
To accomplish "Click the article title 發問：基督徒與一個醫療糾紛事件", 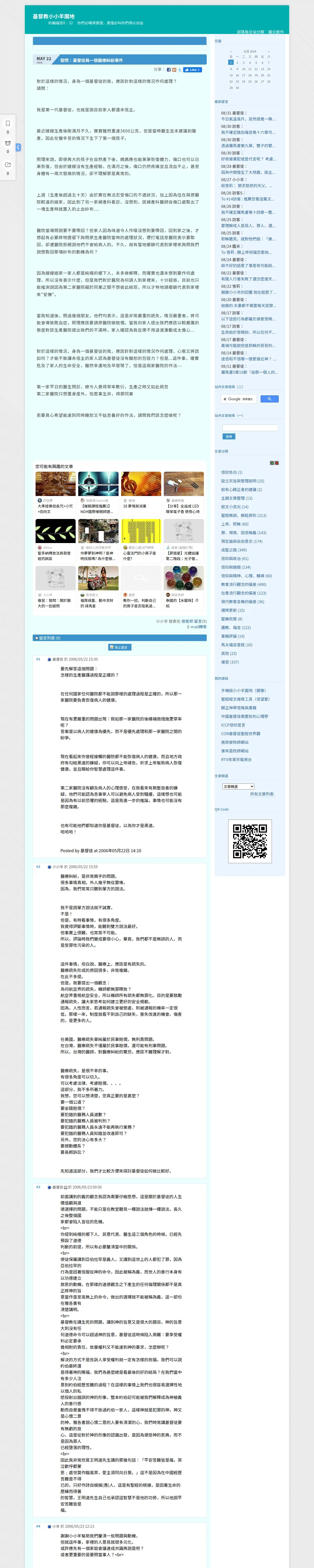I will [92, 60].
